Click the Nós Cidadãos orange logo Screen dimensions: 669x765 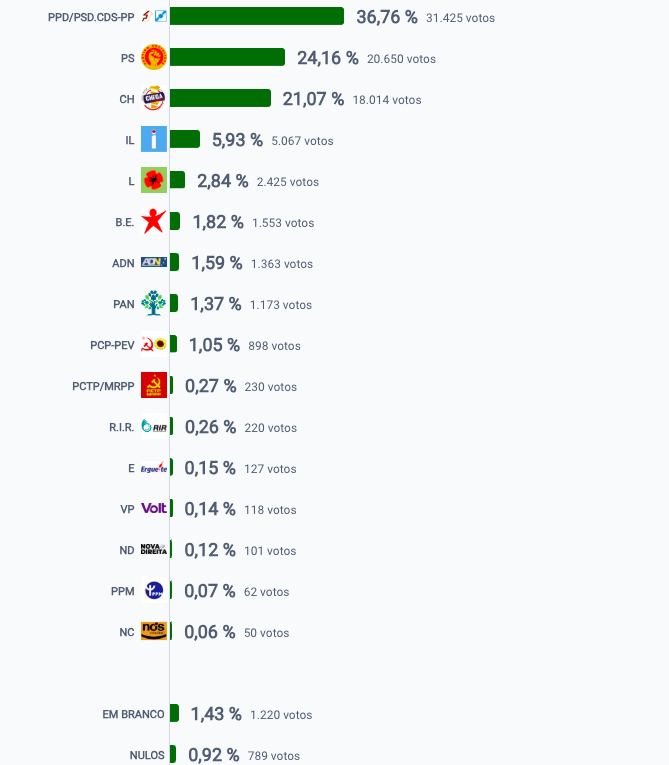(154, 631)
